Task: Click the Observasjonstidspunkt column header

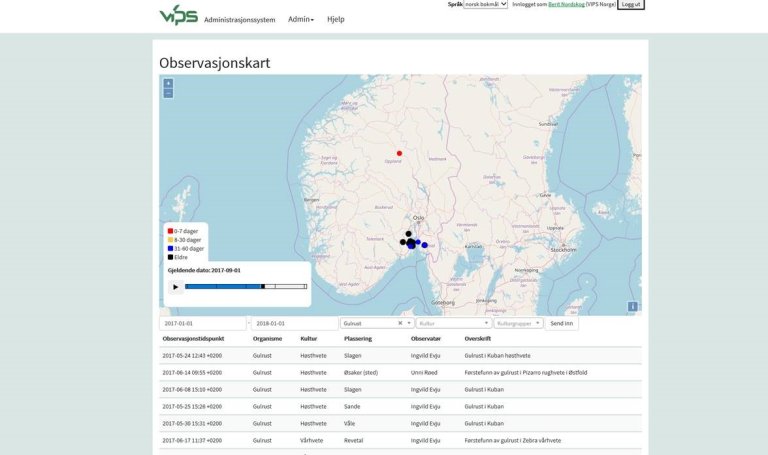Action: tap(193, 338)
